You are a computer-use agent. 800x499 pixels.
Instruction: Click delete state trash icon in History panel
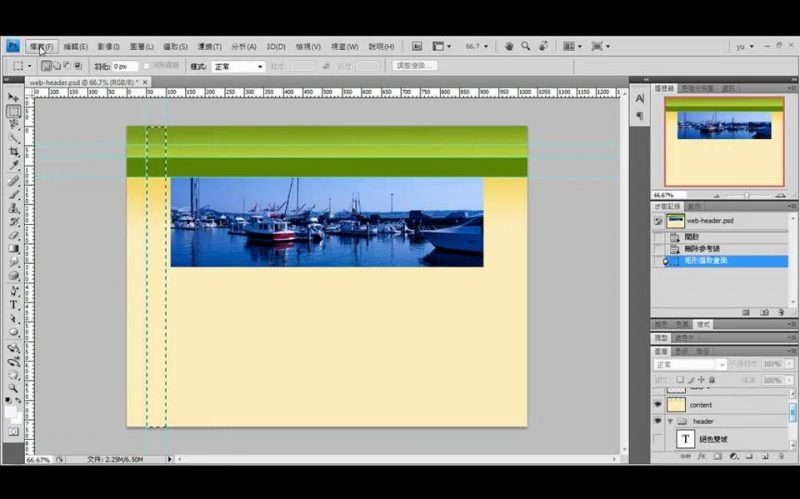tap(781, 312)
